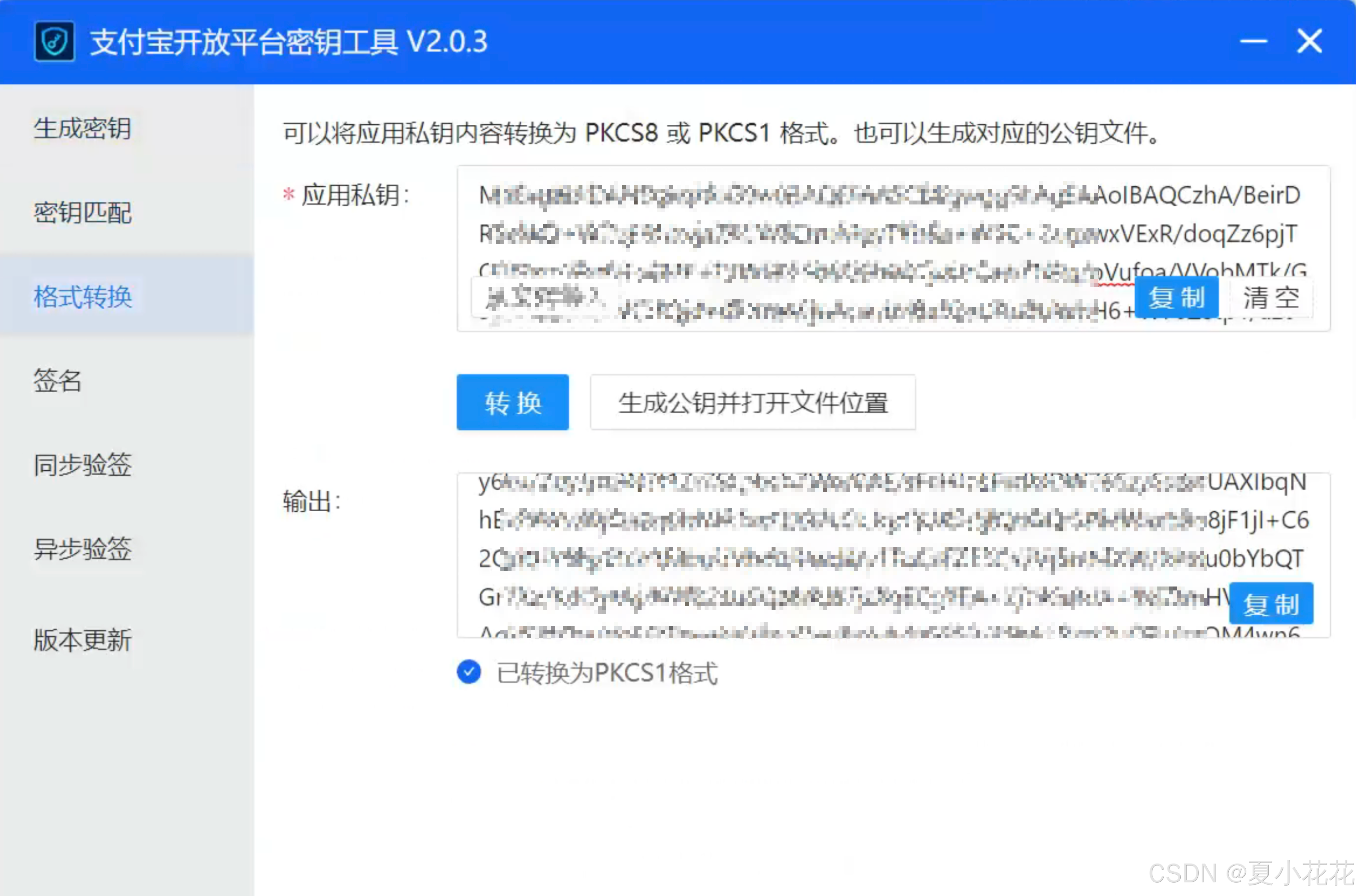Image resolution: width=1356 pixels, height=896 pixels.
Task: Click the blue PKCS1 conversion checkmark icon
Action: (469, 672)
